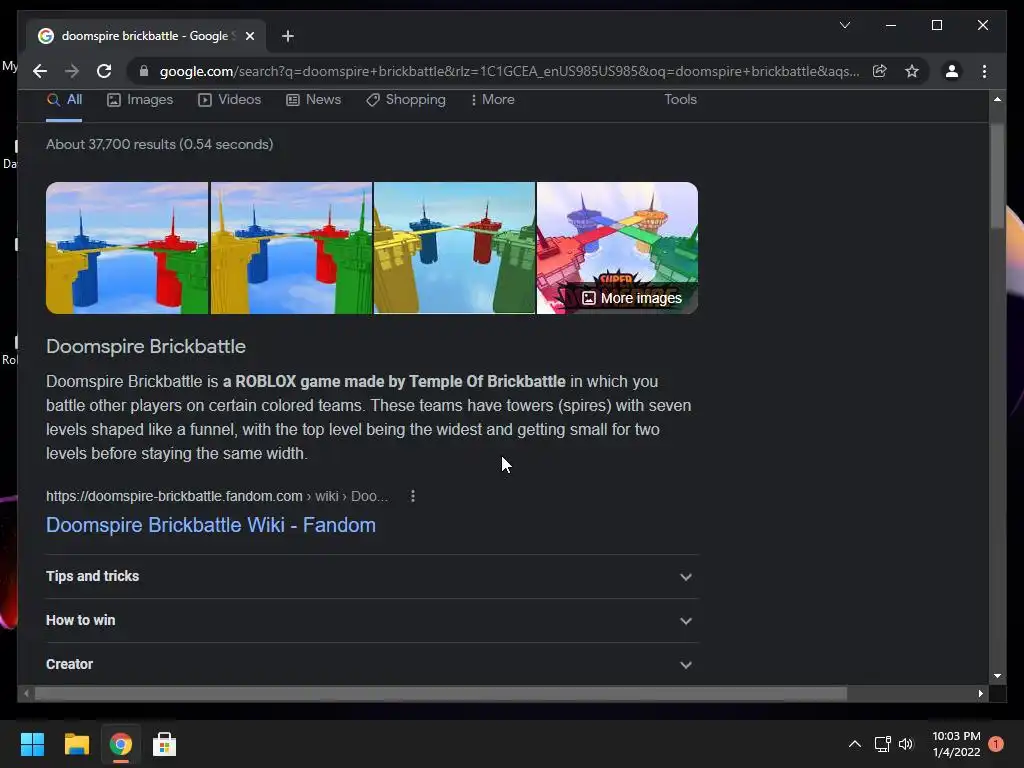Reload the Google search page
The width and height of the screenshot is (1024, 768).
point(104,71)
